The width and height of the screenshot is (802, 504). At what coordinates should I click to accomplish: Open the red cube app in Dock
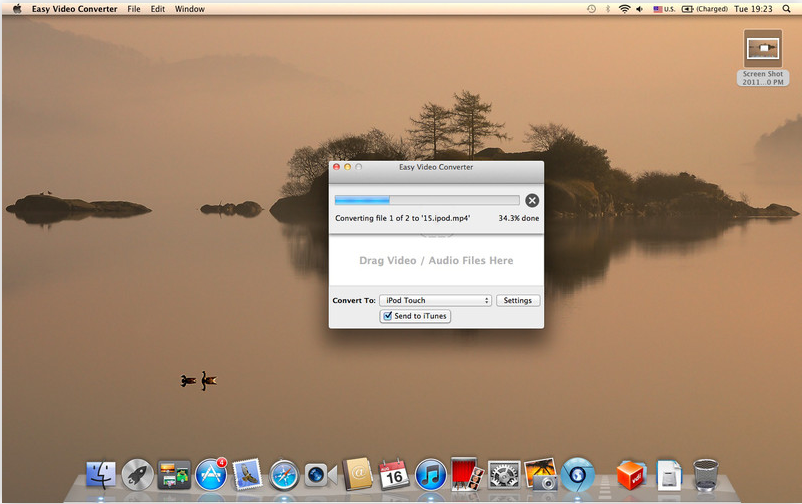[x=631, y=475]
